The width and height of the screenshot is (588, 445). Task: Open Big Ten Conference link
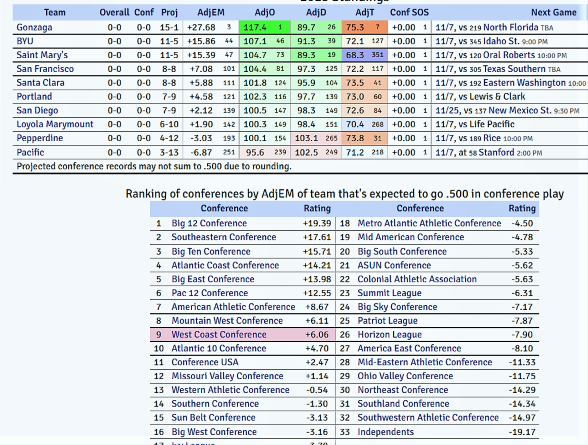(211, 252)
